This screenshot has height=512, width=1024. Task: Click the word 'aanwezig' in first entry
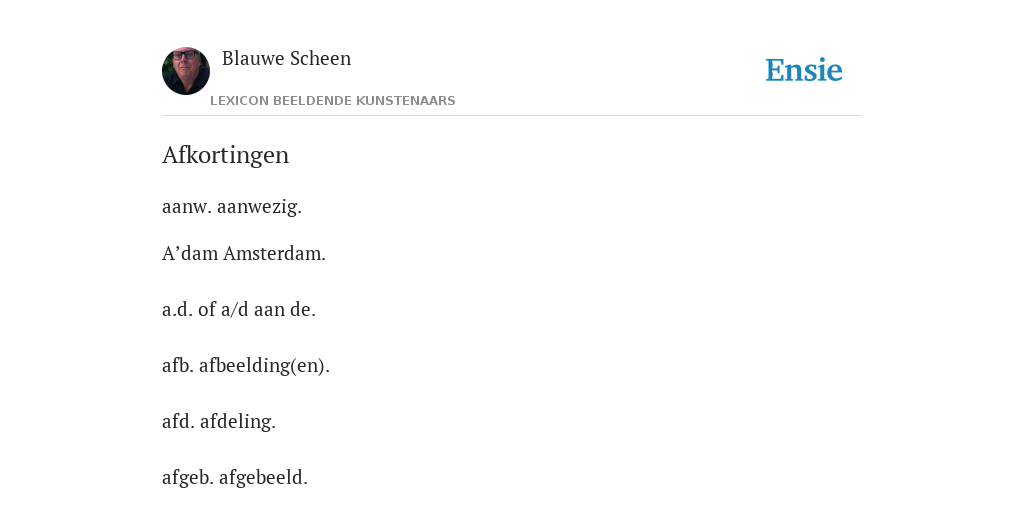pos(259,207)
